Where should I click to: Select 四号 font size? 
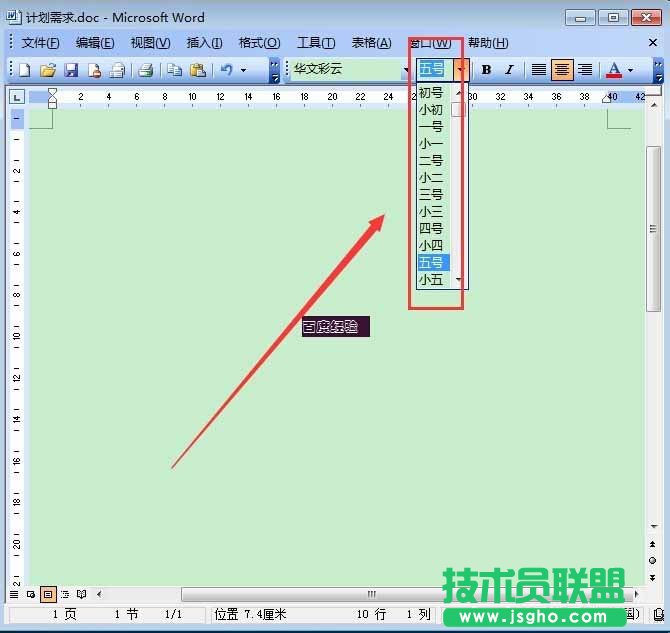click(433, 229)
